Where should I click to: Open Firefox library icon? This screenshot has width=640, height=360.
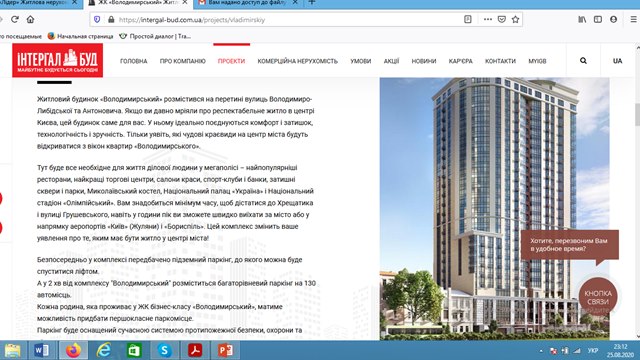coord(582,19)
